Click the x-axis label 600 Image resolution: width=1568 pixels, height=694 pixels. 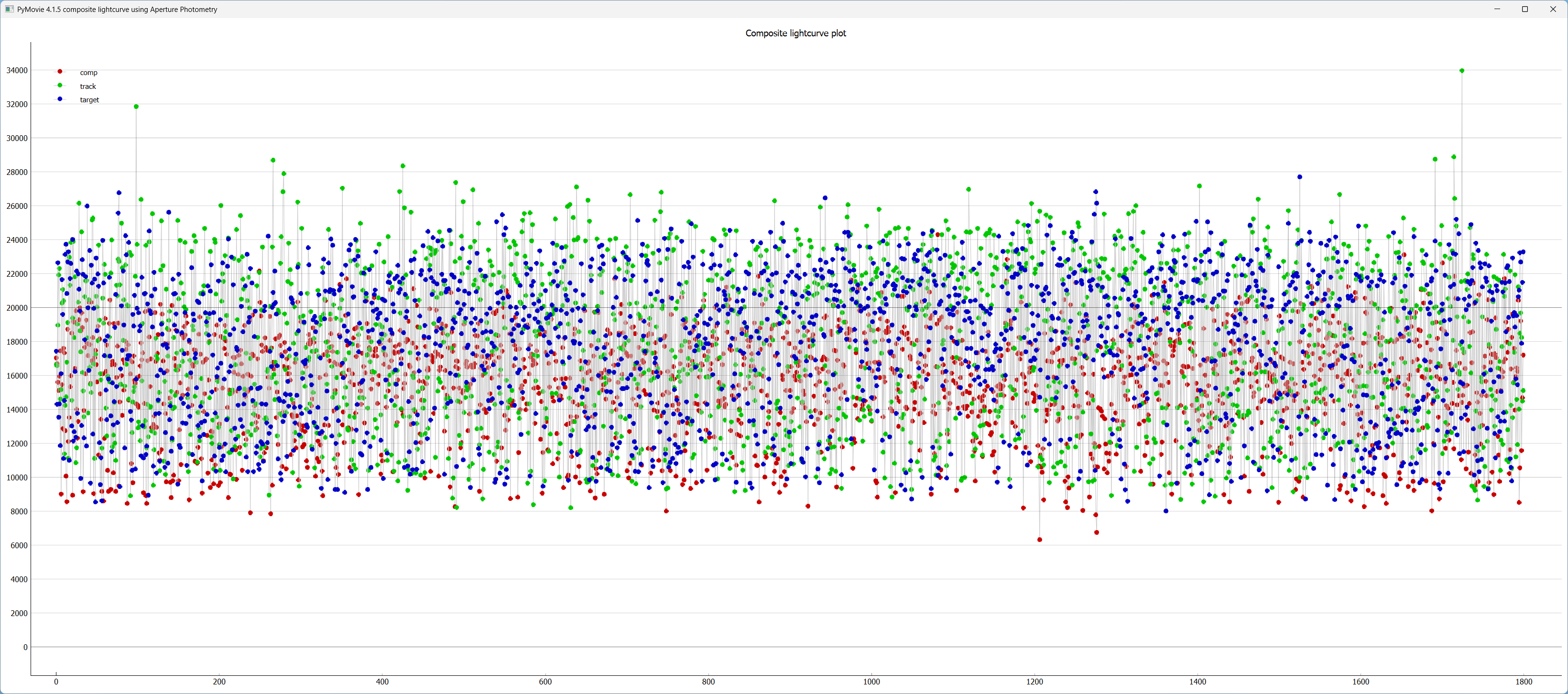545,682
